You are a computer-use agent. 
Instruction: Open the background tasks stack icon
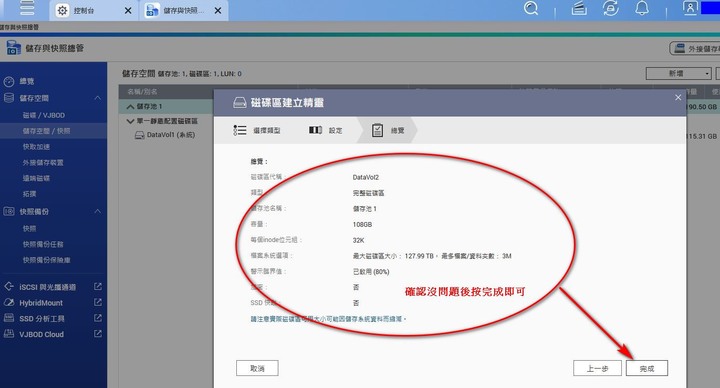(579, 8)
